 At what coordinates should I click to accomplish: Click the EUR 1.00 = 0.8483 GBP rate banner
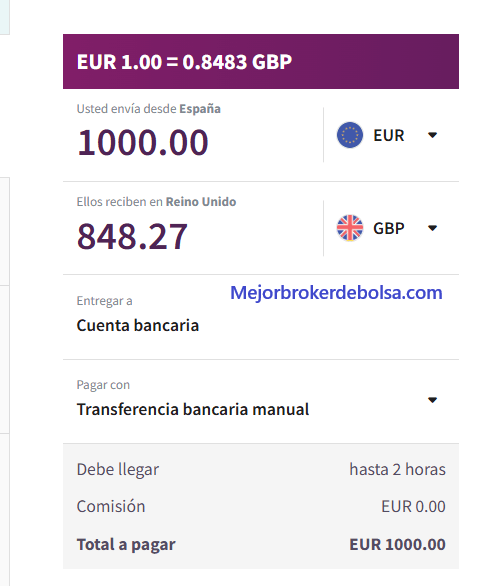click(x=261, y=62)
